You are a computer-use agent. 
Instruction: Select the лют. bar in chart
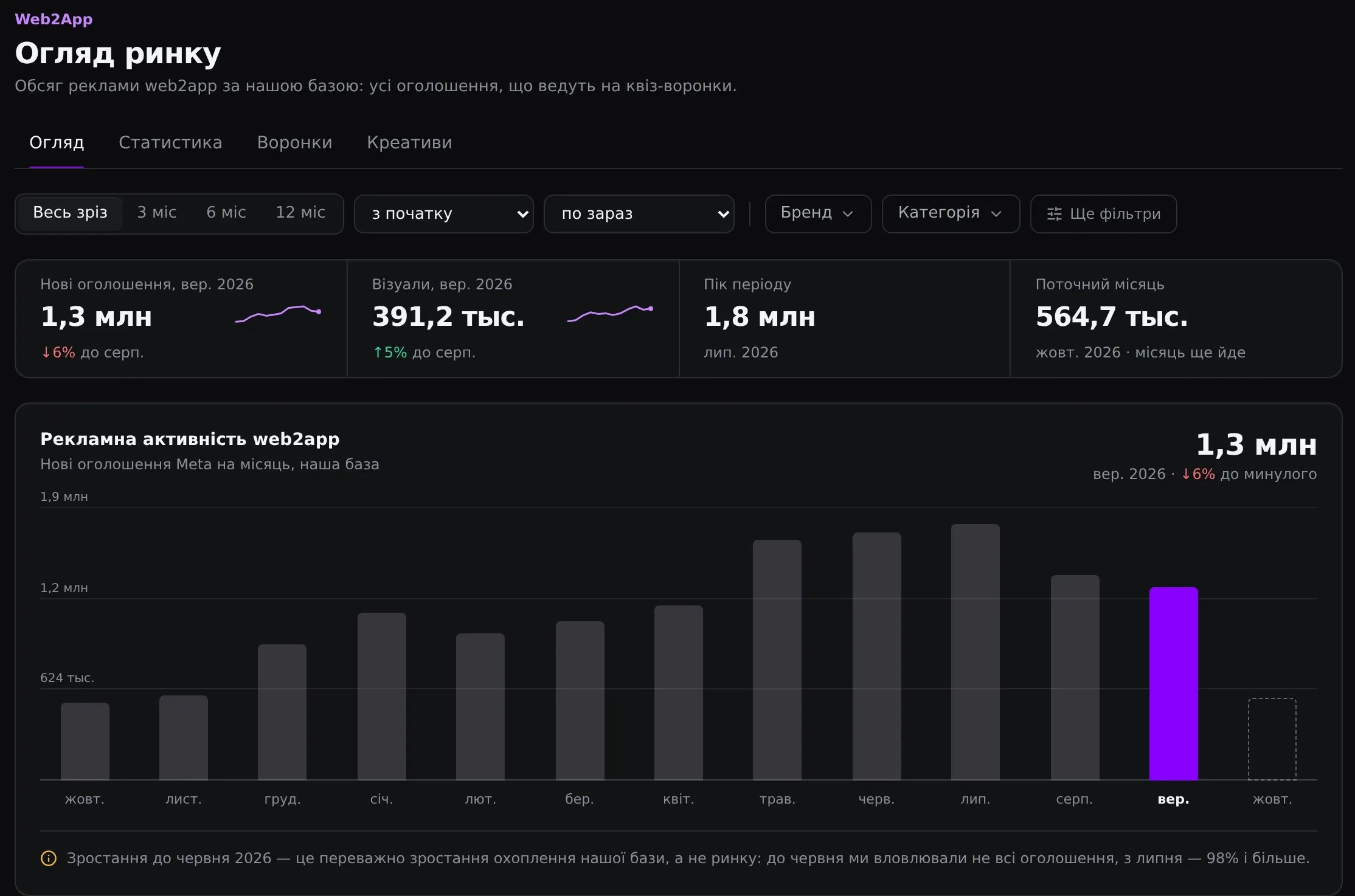480,706
